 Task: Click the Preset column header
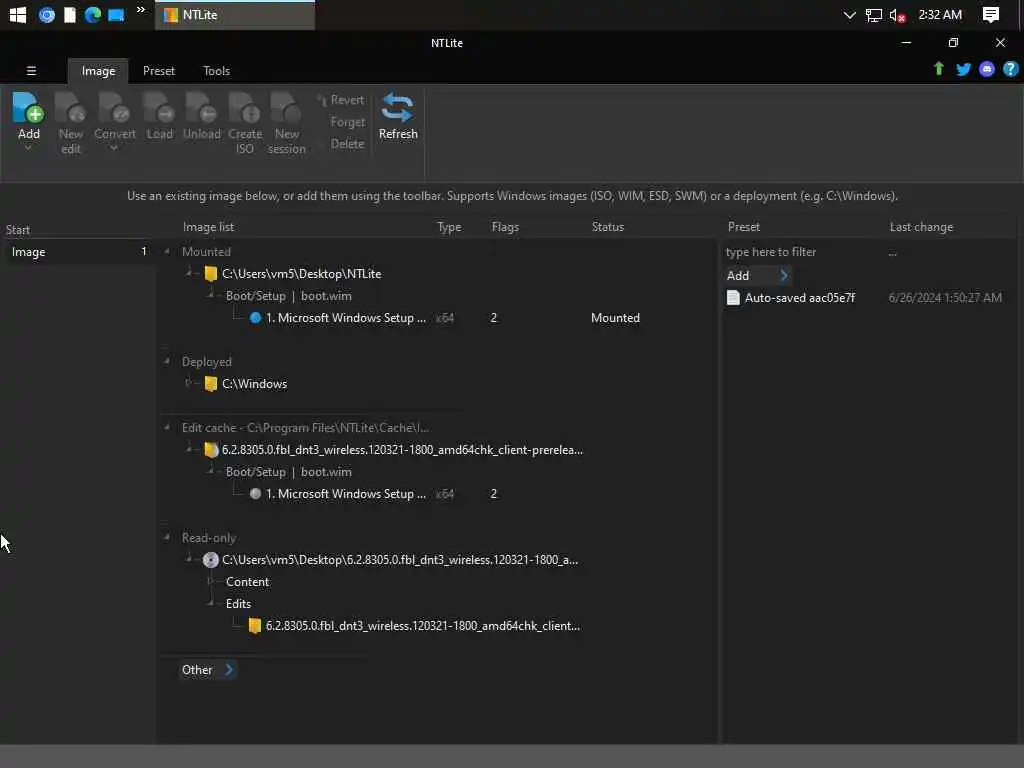click(x=743, y=227)
